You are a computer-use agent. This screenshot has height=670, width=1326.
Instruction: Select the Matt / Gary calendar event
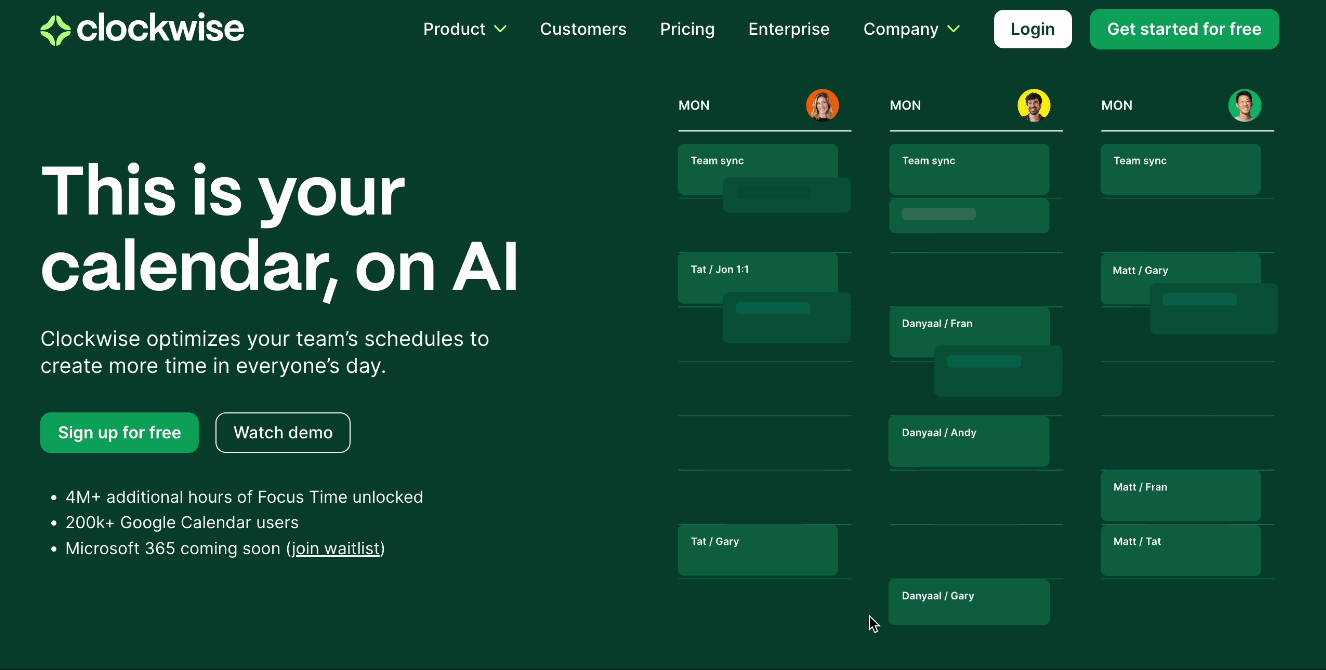click(x=1180, y=278)
